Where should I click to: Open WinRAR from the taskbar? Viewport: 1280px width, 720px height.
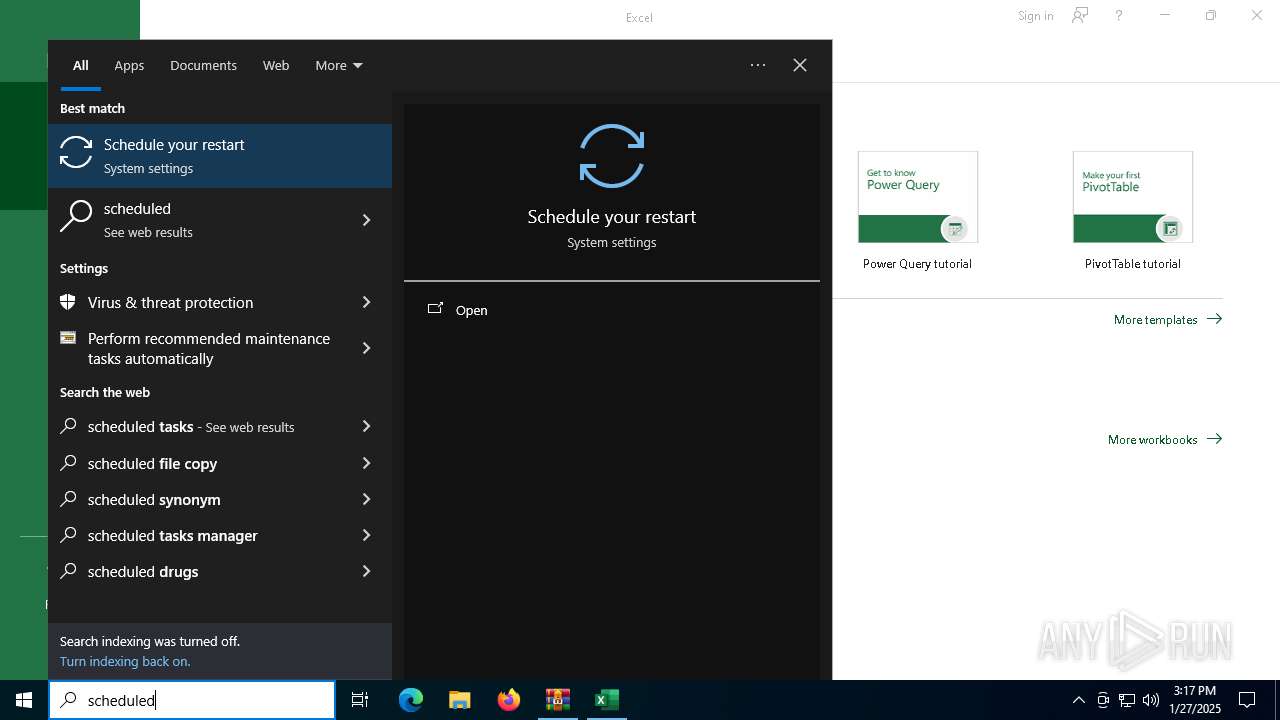tap(558, 700)
